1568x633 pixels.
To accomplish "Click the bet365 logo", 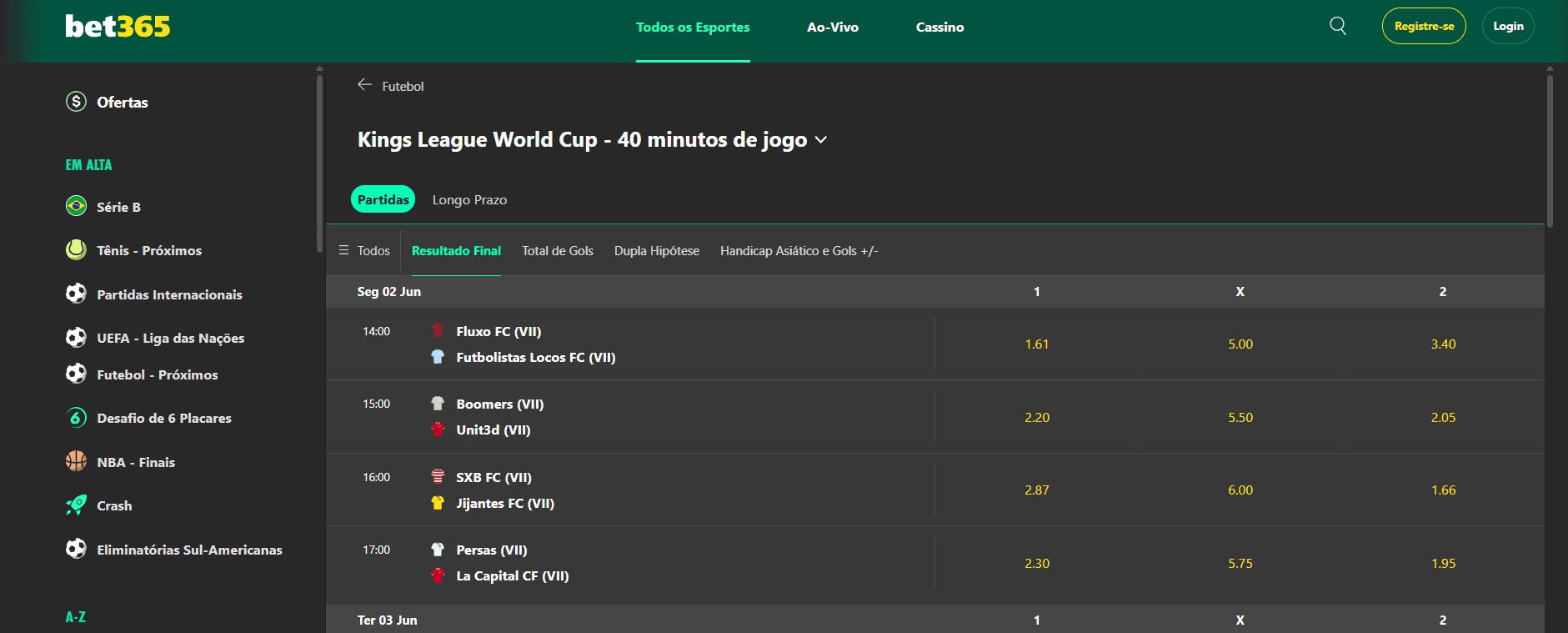I will coord(118,26).
